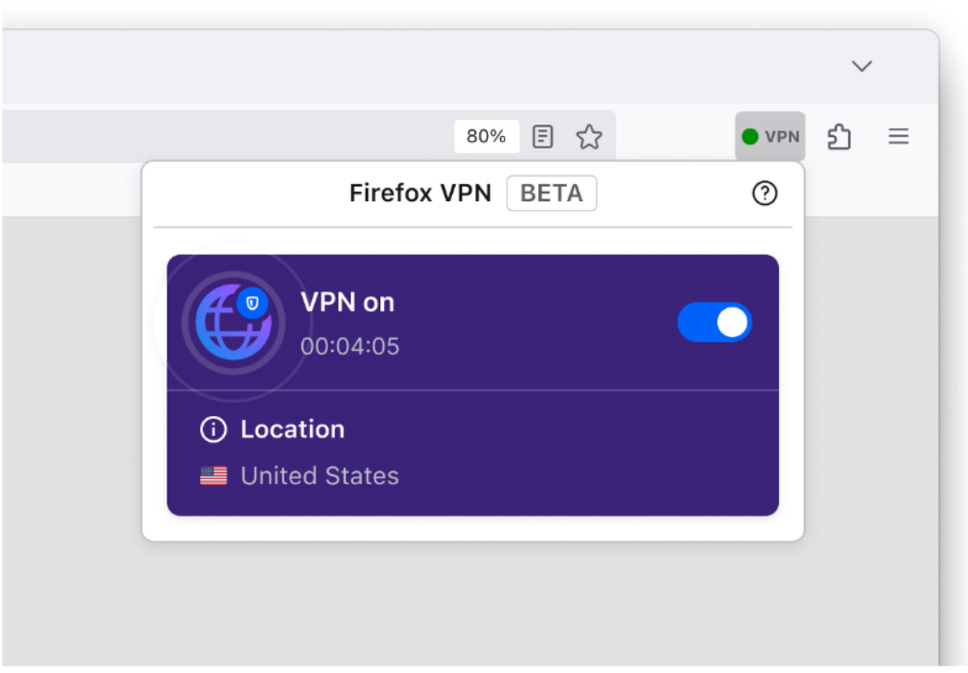Screen dimensions: 968x673
Task: Click the VPN connection timer 00:04:05
Action: [x=350, y=347]
